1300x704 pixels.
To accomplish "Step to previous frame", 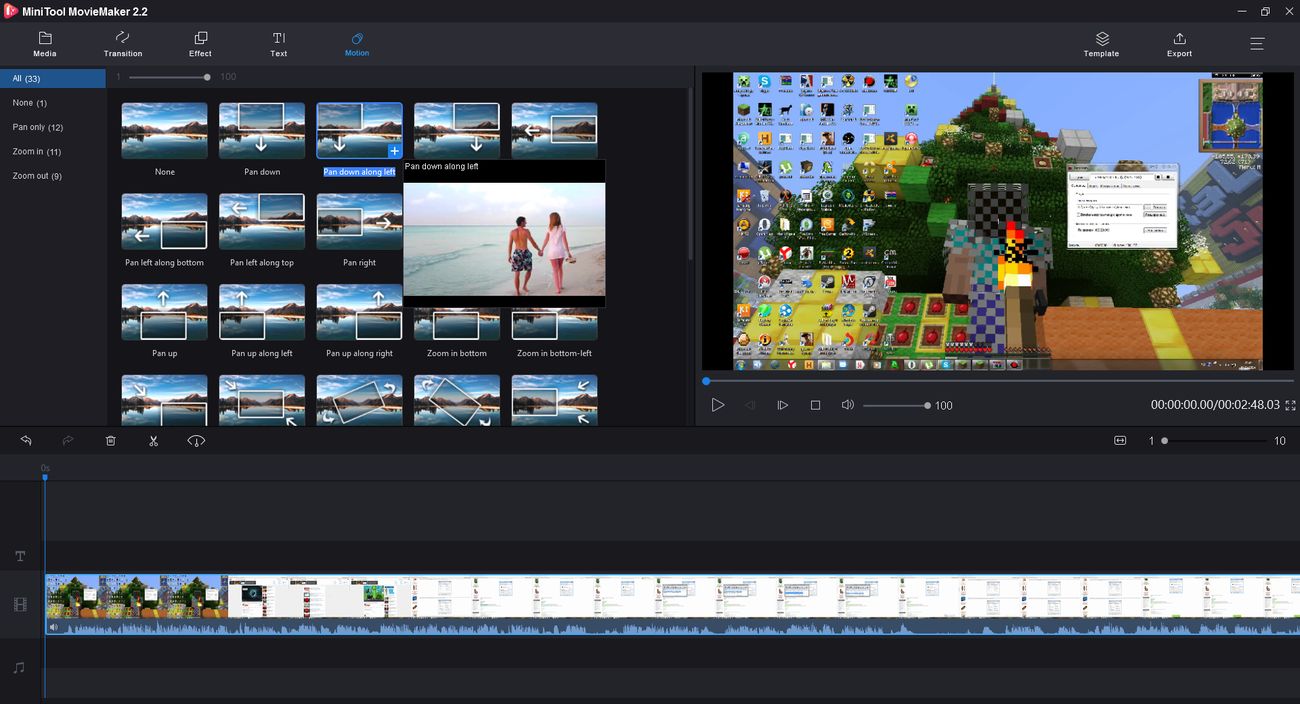I will click(x=750, y=405).
